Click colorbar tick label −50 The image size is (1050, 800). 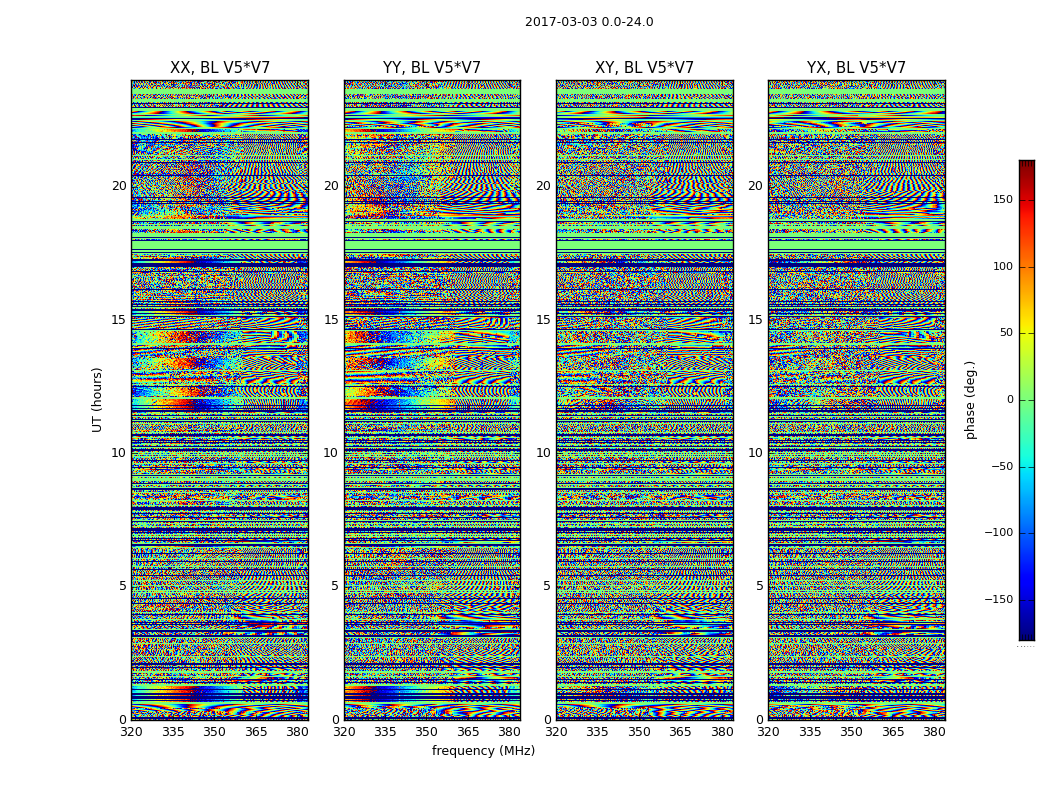point(1001,467)
